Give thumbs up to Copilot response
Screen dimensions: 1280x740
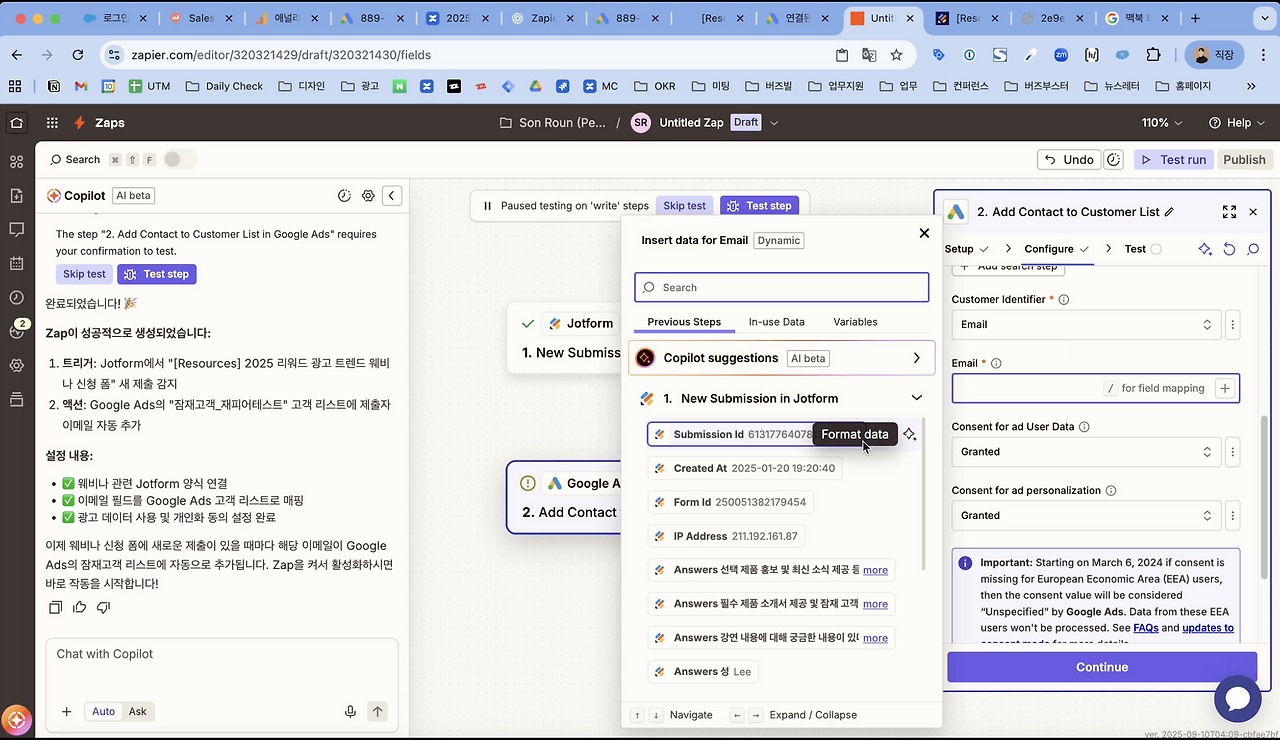coord(80,607)
